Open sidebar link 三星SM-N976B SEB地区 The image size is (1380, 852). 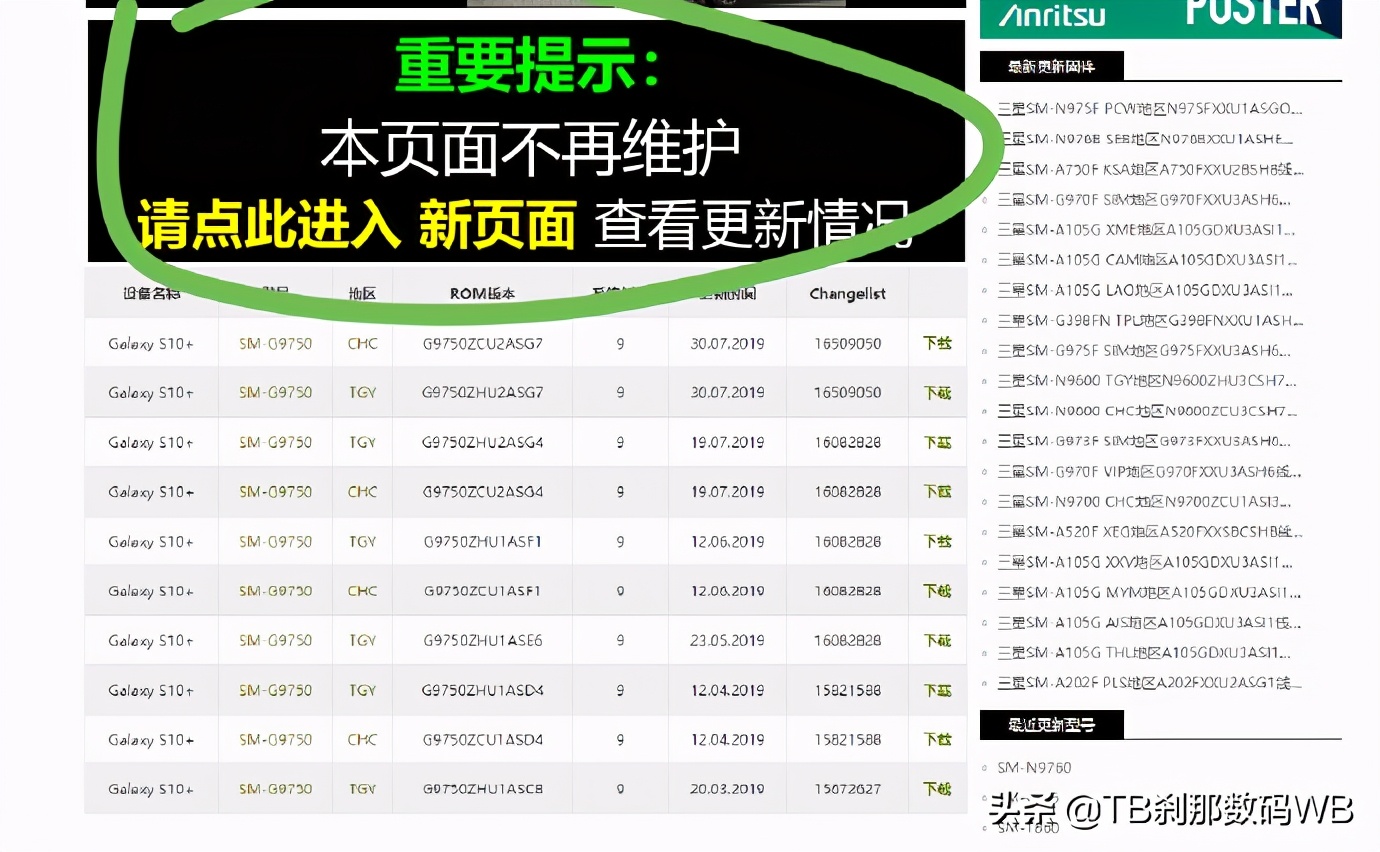tap(1145, 139)
